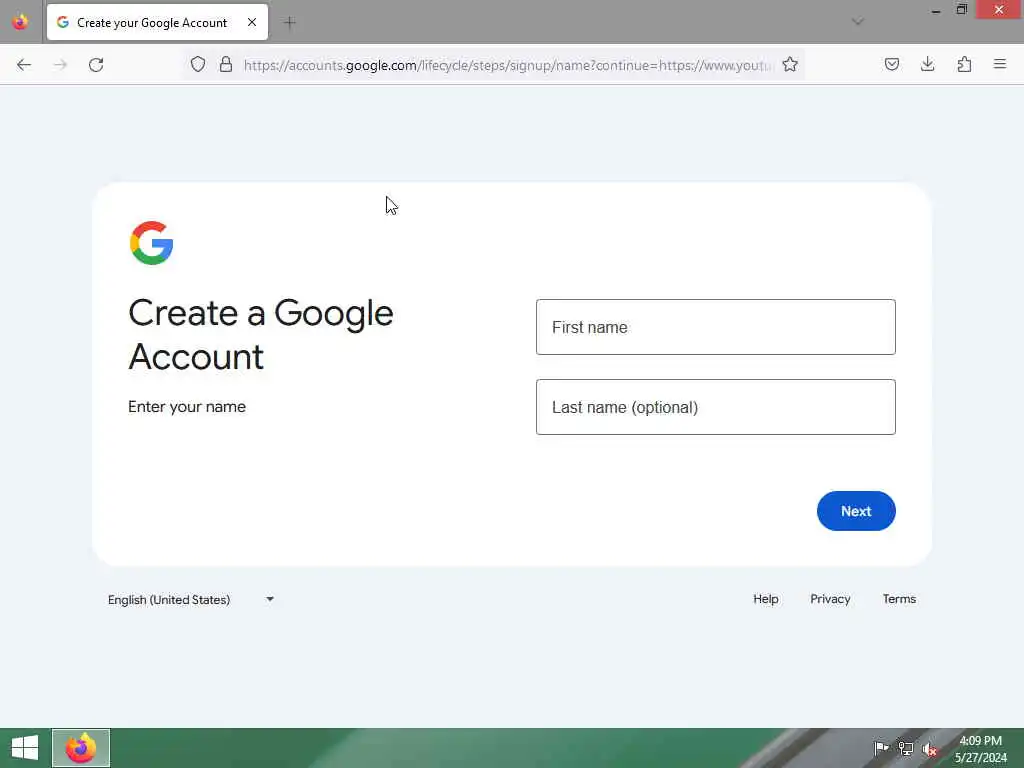The height and width of the screenshot is (768, 1024).
Task: Click the address bar URL
Action: tap(507, 65)
